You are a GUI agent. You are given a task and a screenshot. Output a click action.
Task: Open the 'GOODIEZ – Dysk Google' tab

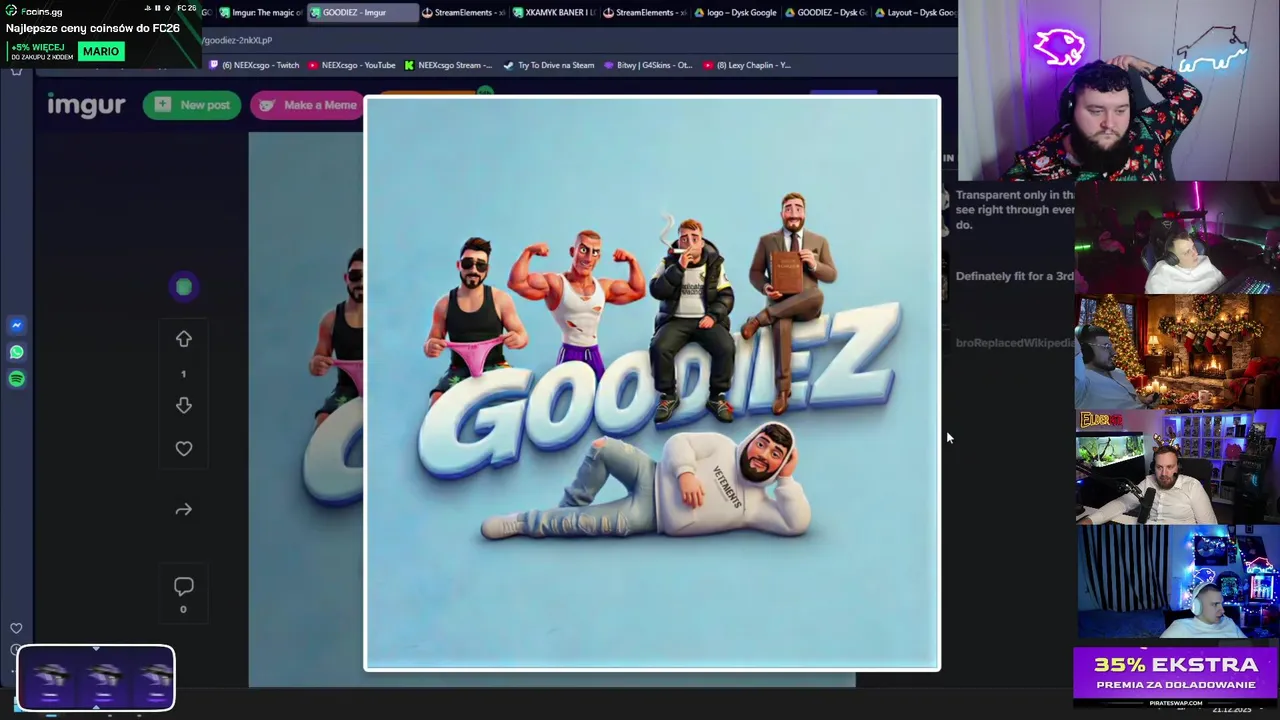[x=826, y=13]
